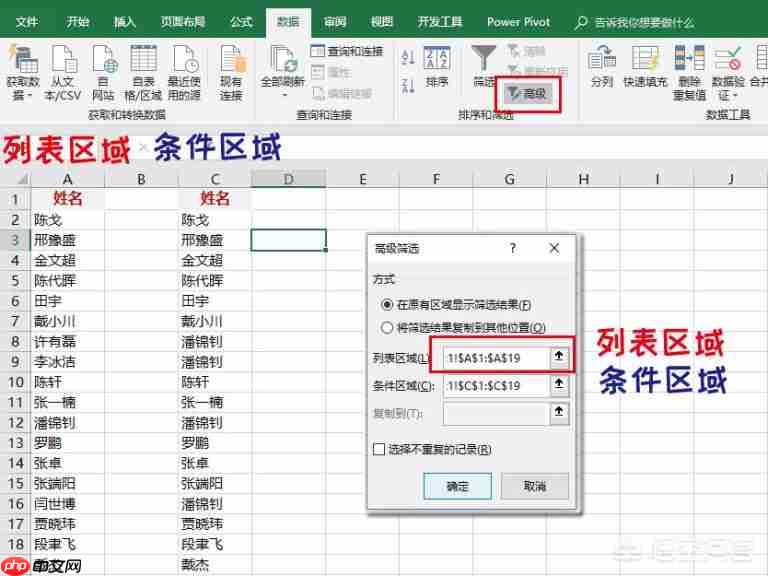Click cell C8 containing 潘锦钊
This screenshot has width=768, height=576.
click(215, 341)
